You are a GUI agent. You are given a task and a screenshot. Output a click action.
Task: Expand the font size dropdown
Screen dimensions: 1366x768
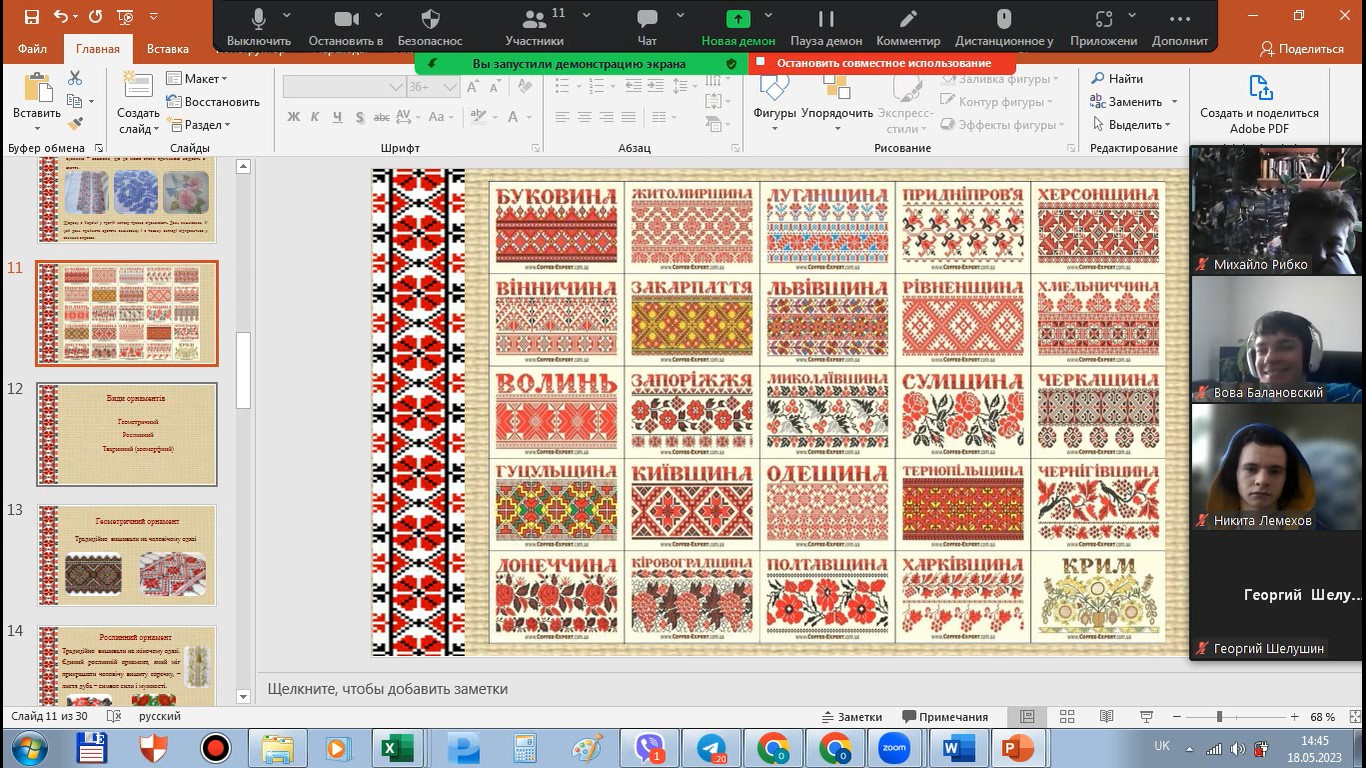450,87
